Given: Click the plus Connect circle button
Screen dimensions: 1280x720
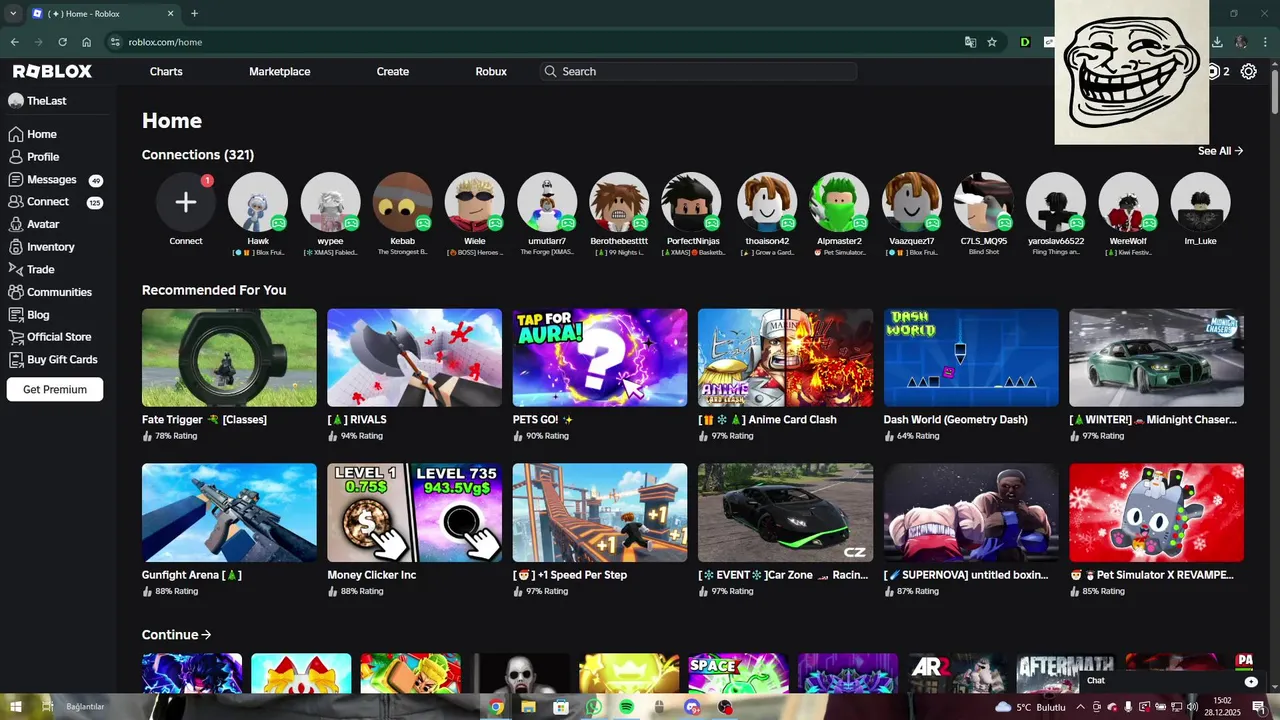Looking at the screenshot, I should tap(185, 202).
